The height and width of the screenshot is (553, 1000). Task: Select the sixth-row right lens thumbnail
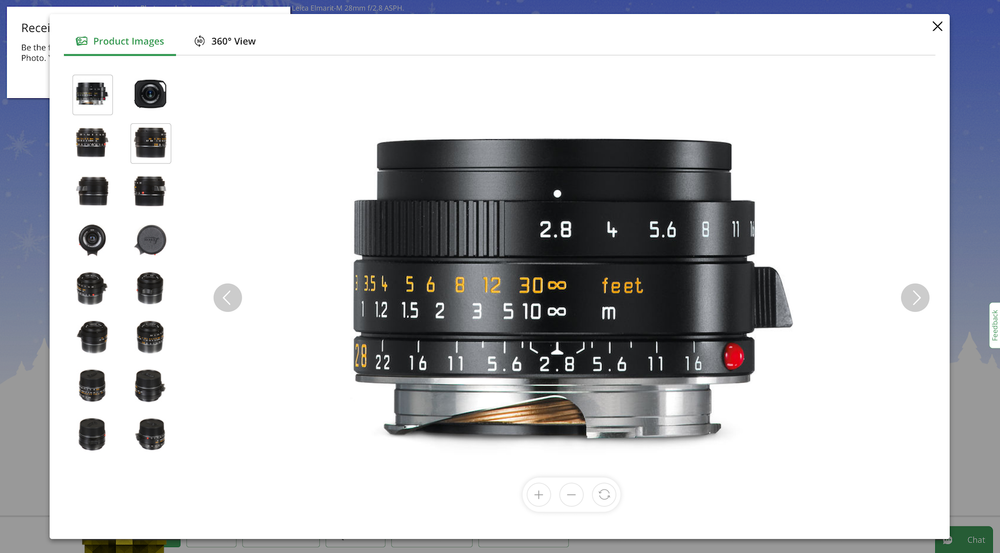click(x=151, y=337)
